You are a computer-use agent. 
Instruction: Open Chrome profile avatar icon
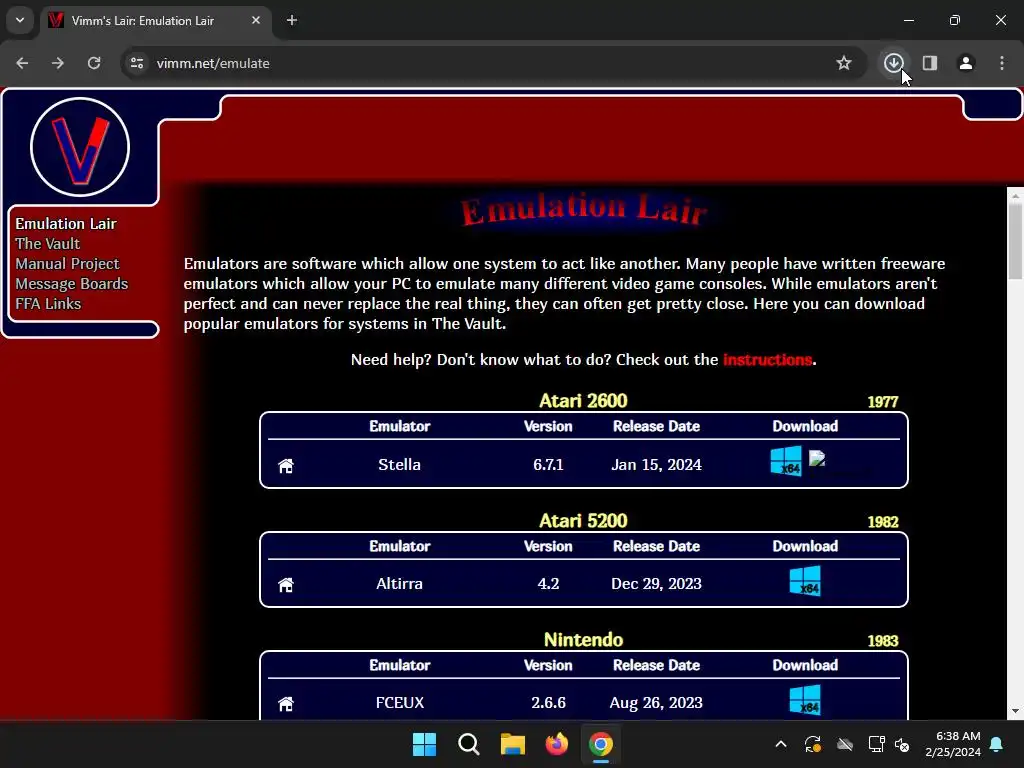966,63
